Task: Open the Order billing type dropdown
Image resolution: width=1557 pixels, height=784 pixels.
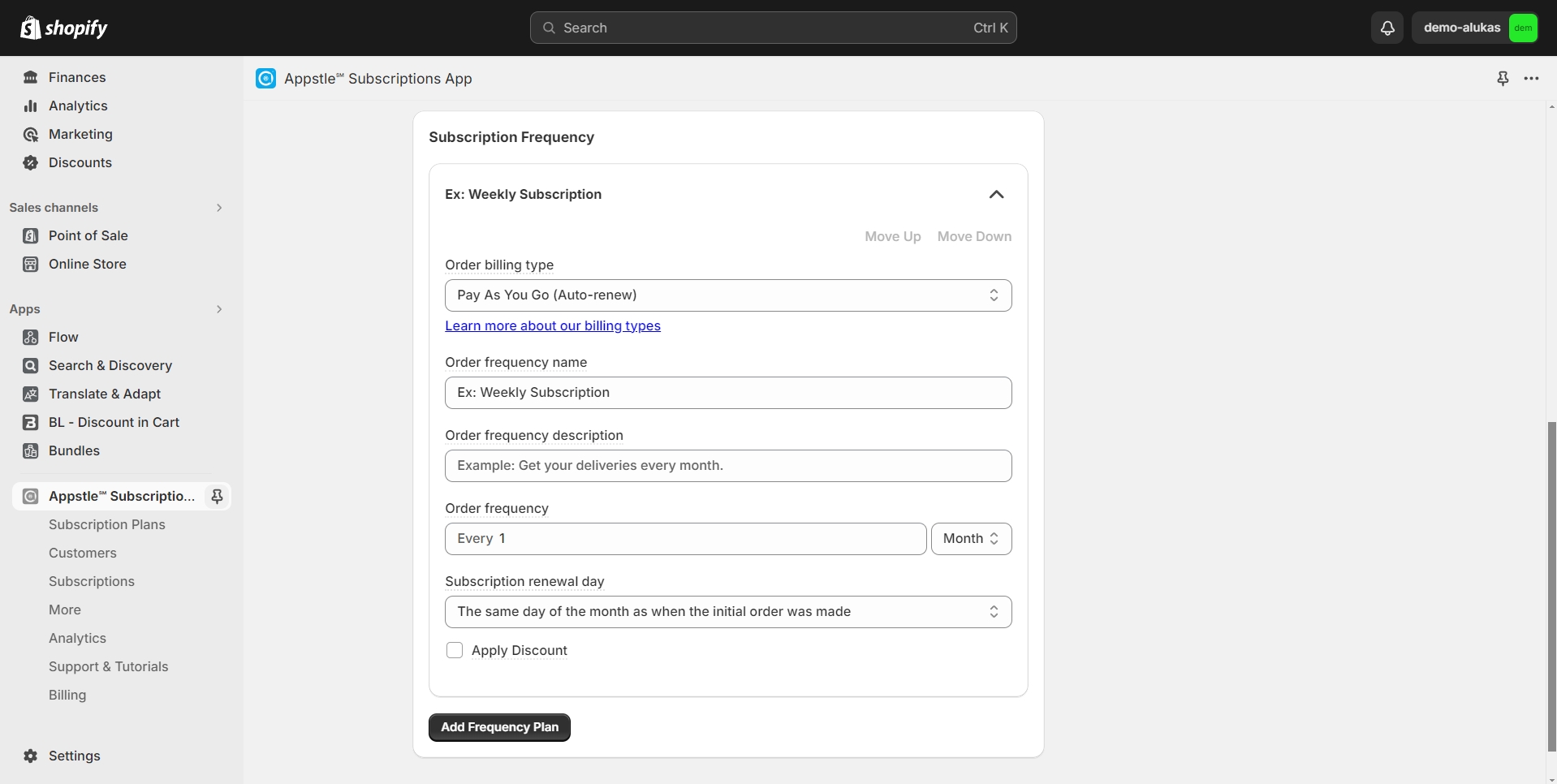Action: click(x=727, y=295)
